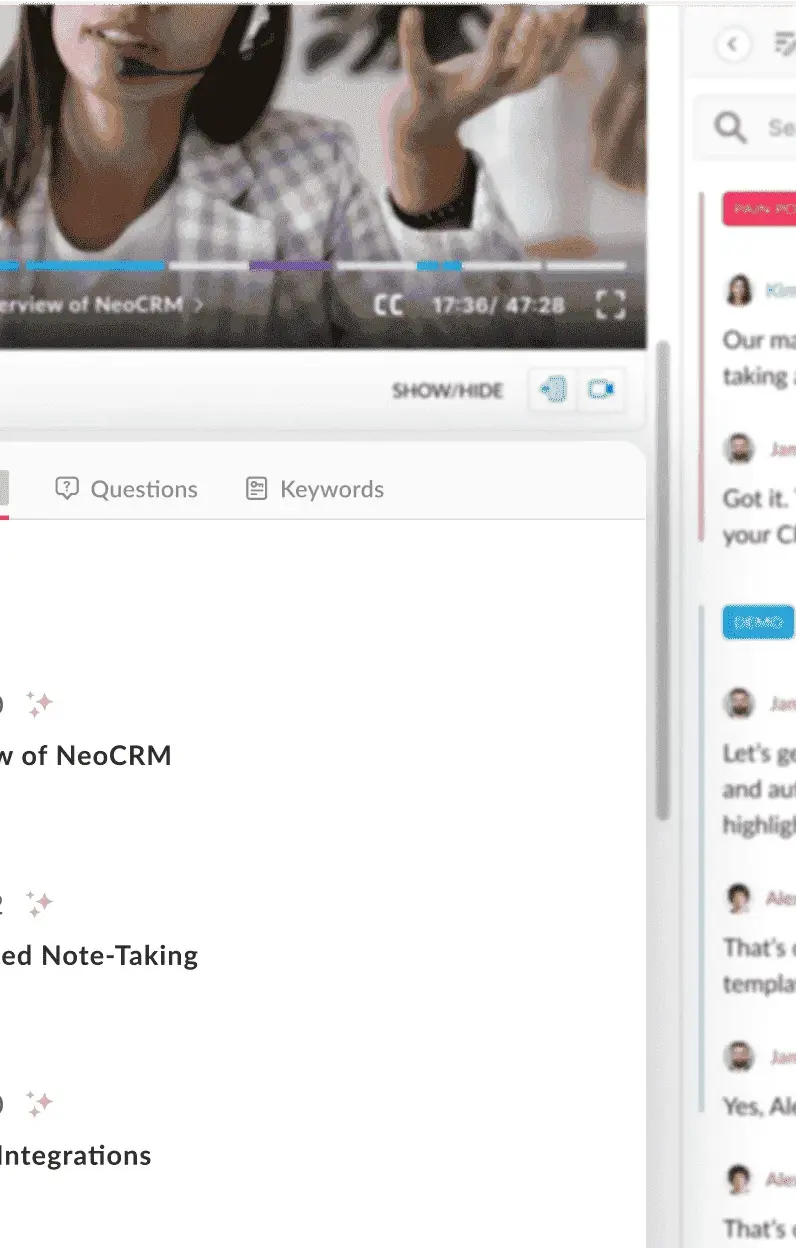
Task: Click the sparkle icon above 'ed Note-Taking'
Action: tap(39, 905)
